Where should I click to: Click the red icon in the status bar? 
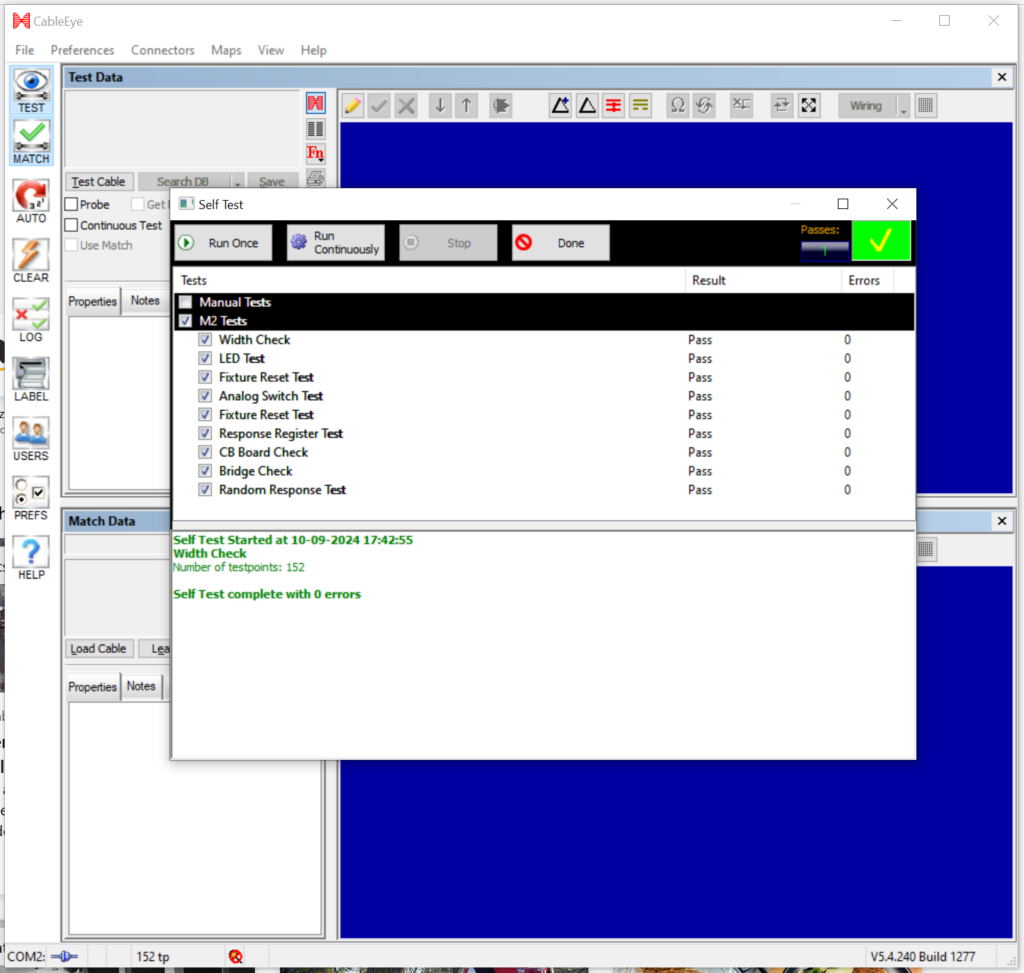pos(236,957)
